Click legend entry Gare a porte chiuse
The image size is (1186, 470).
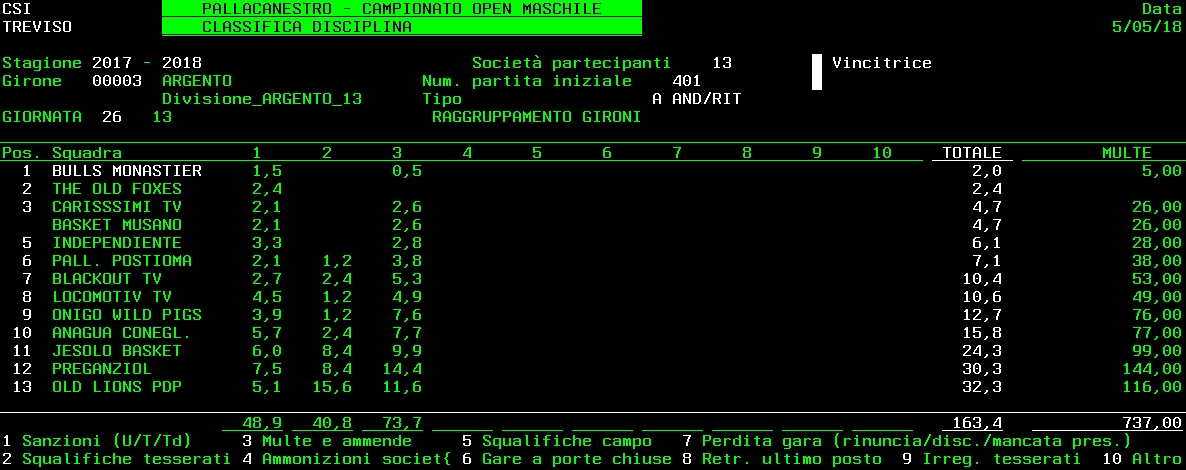(576, 459)
